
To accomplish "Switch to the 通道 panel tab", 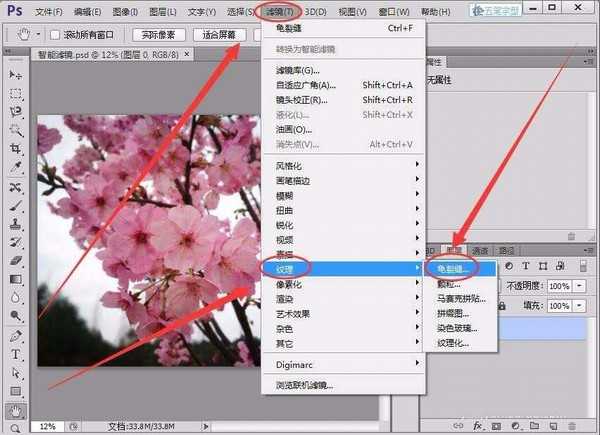I will [479, 249].
